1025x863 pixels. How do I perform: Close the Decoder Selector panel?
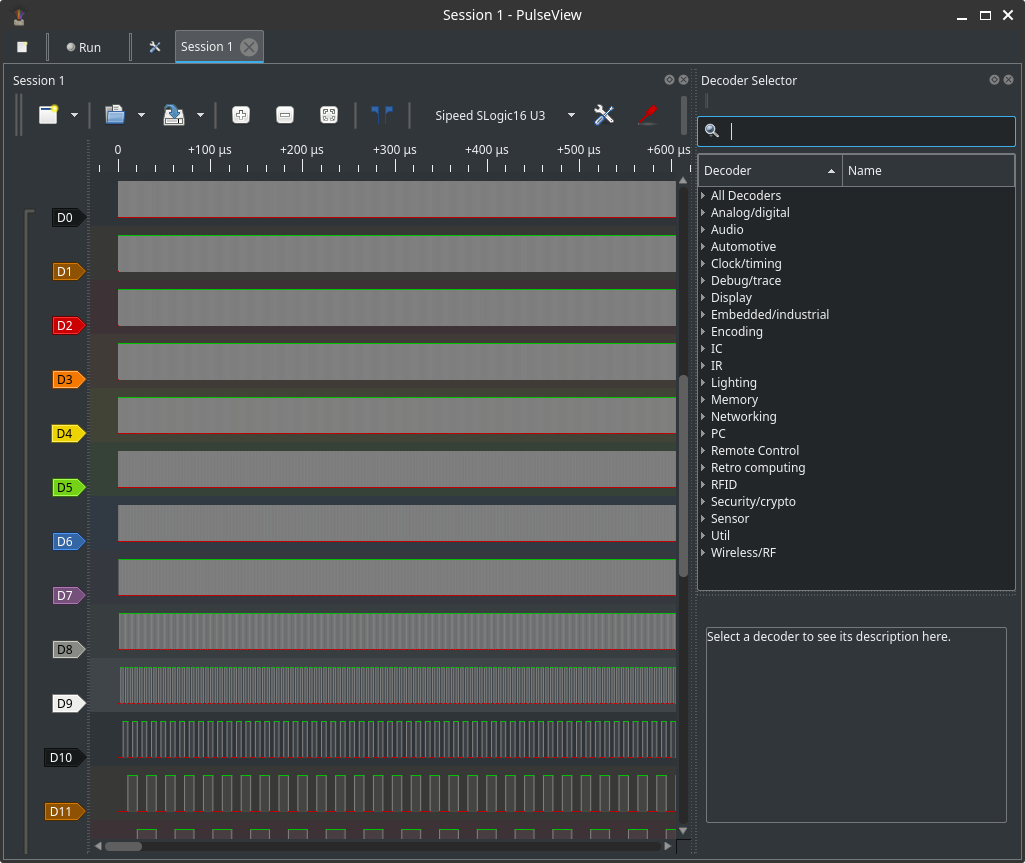point(1010,80)
